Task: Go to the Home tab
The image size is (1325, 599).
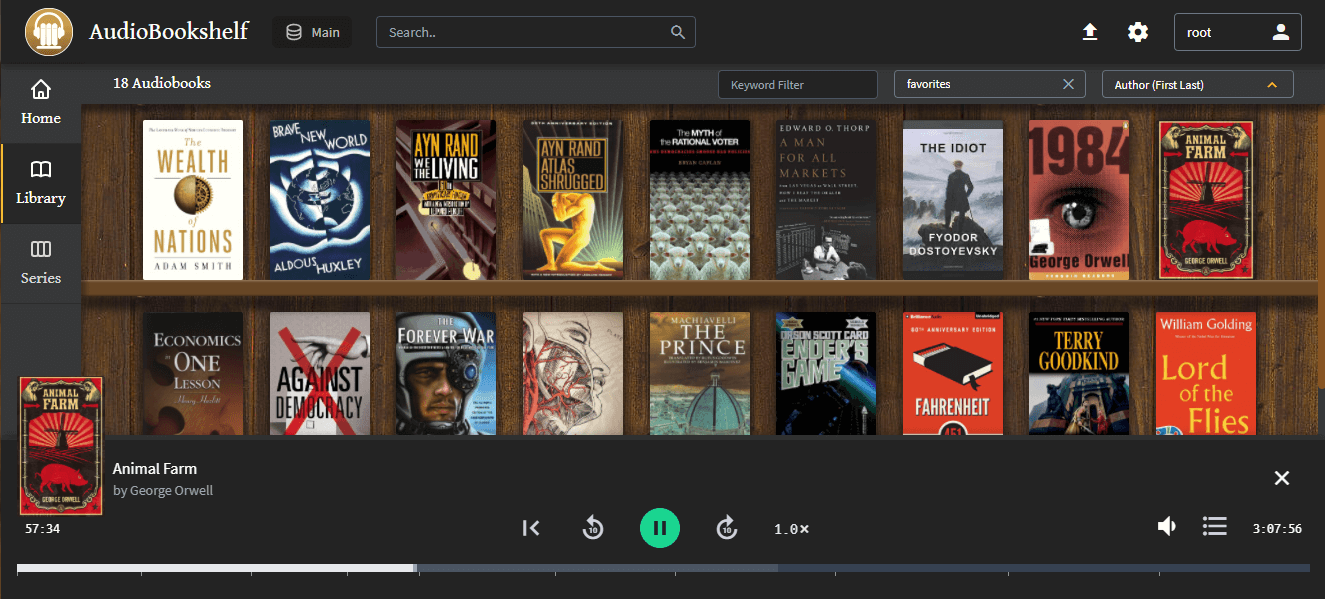Action: coord(41,103)
